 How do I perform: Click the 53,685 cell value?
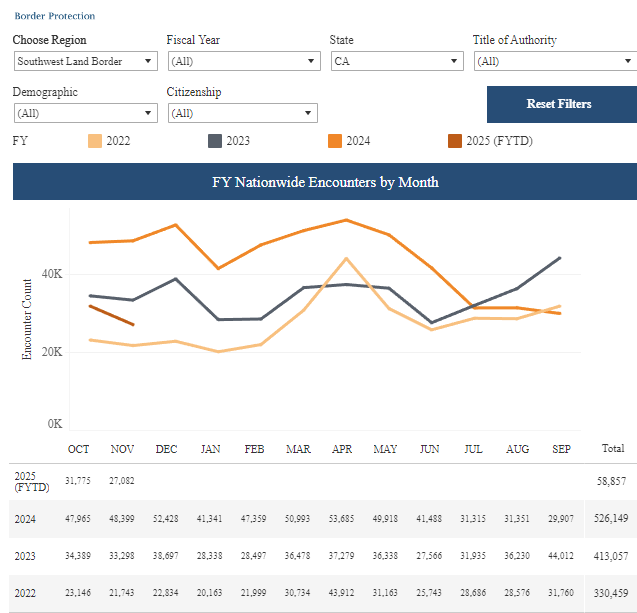coord(341,519)
